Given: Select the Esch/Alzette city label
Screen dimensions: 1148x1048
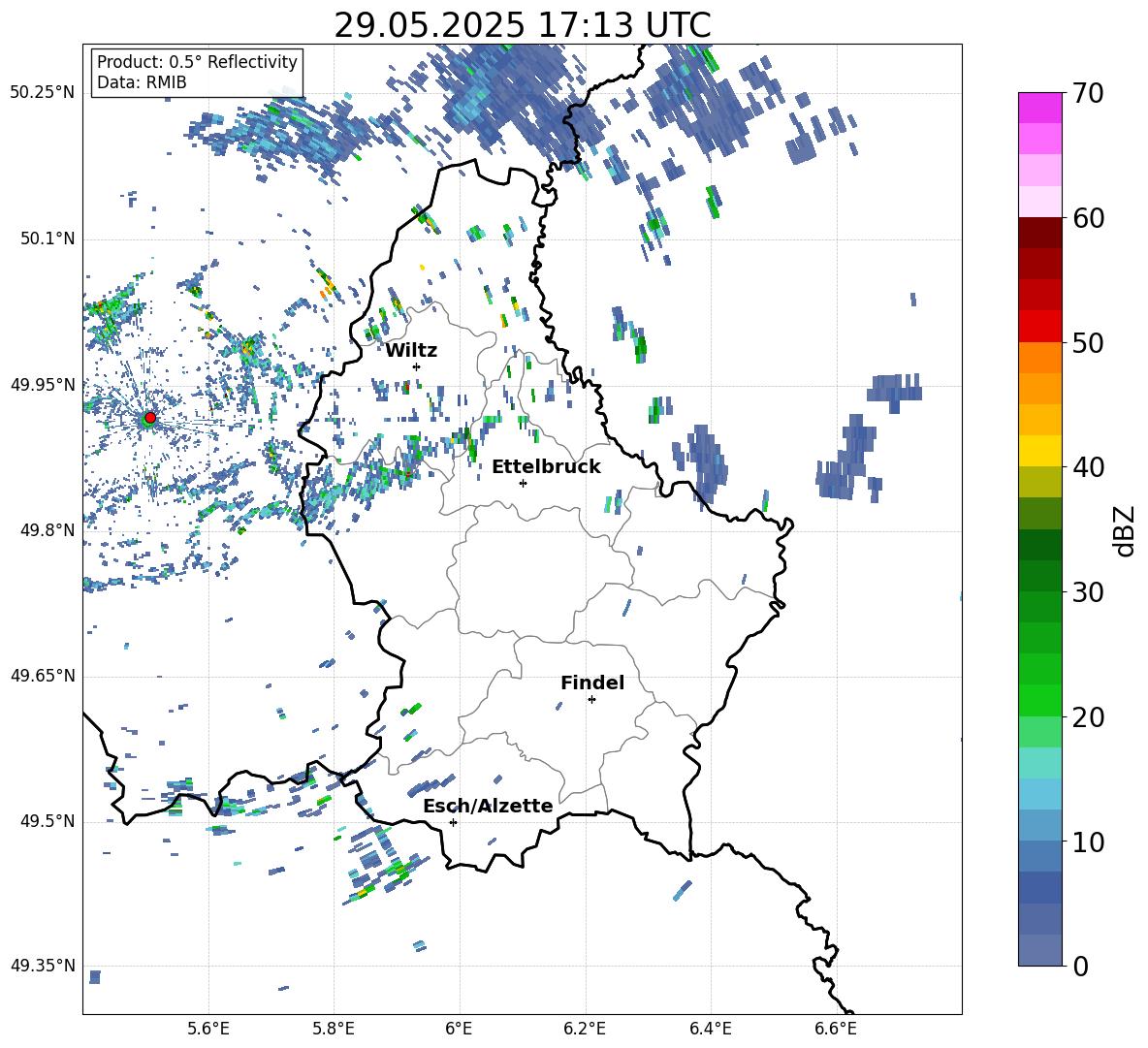Looking at the screenshot, I should coord(489,806).
